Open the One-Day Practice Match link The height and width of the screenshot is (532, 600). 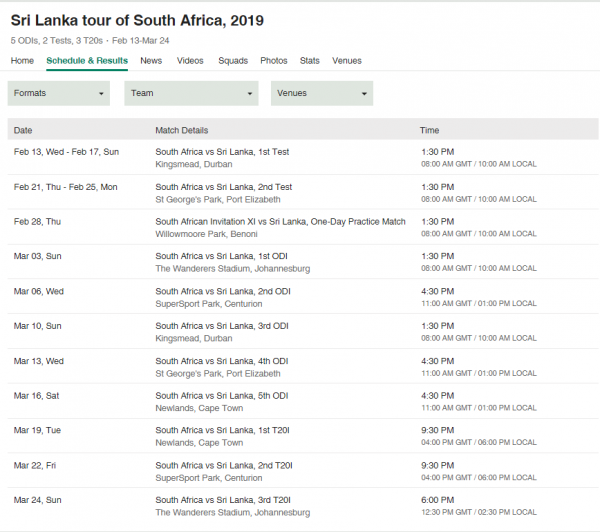tap(280, 222)
